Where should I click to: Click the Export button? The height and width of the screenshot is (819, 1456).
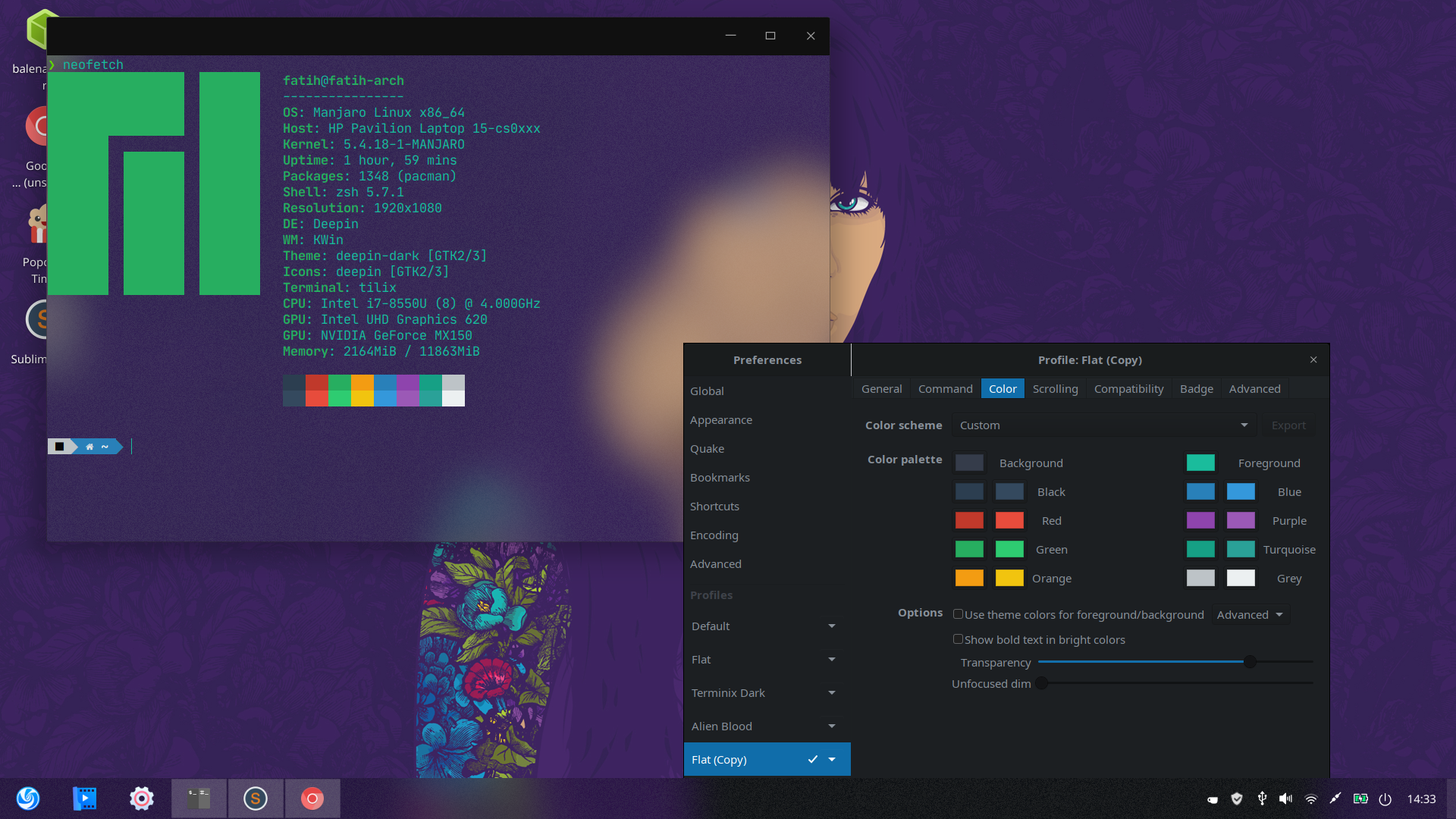pyautogui.click(x=1288, y=425)
